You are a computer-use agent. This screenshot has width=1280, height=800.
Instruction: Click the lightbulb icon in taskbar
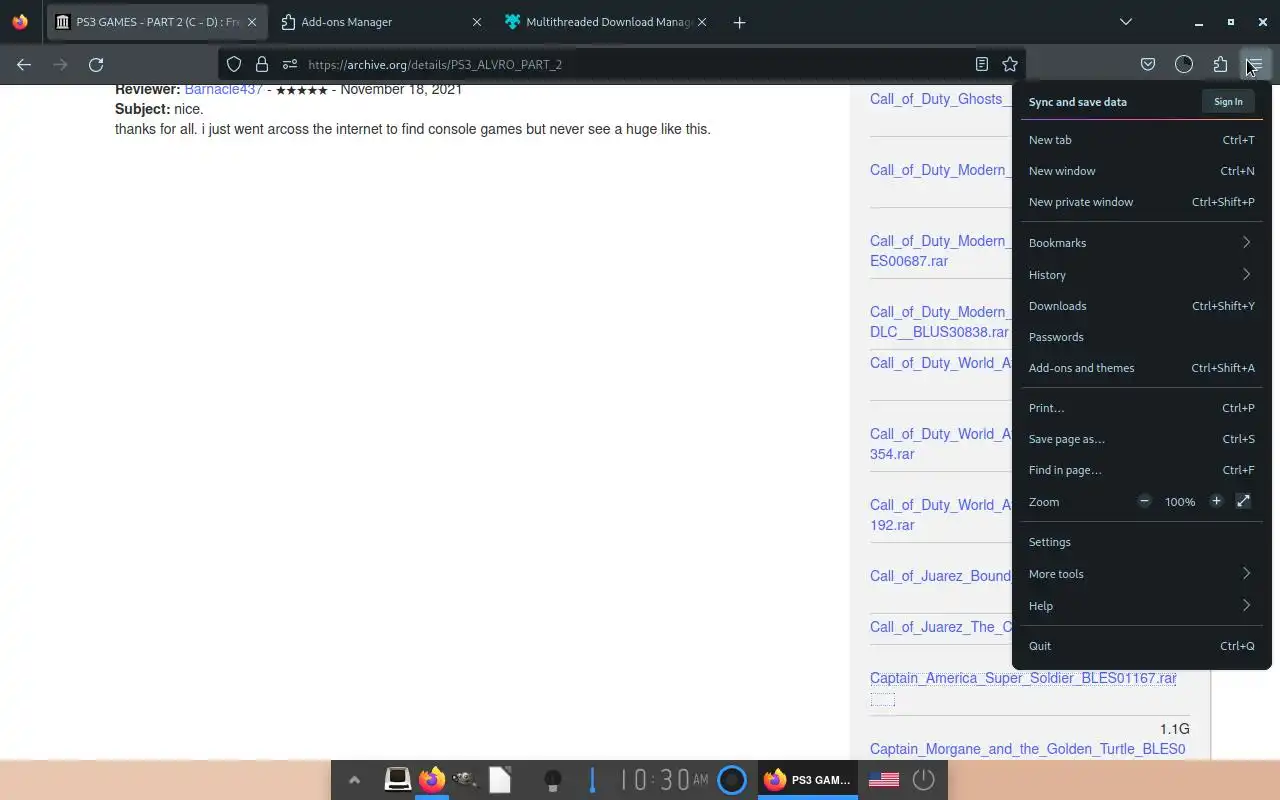click(x=553, y=780)
